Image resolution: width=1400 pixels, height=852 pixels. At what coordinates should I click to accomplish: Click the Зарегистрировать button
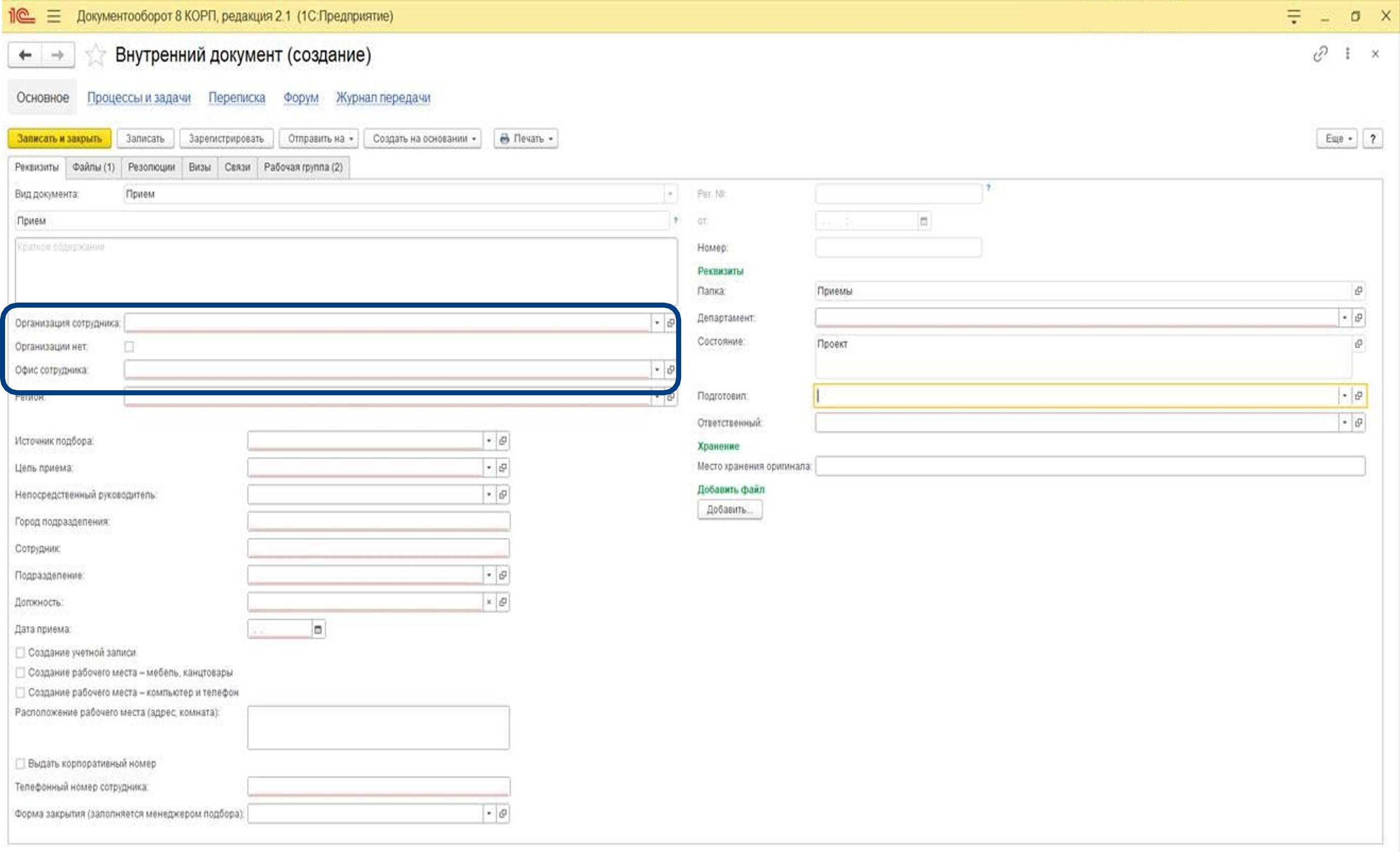(x=226, y=138)
